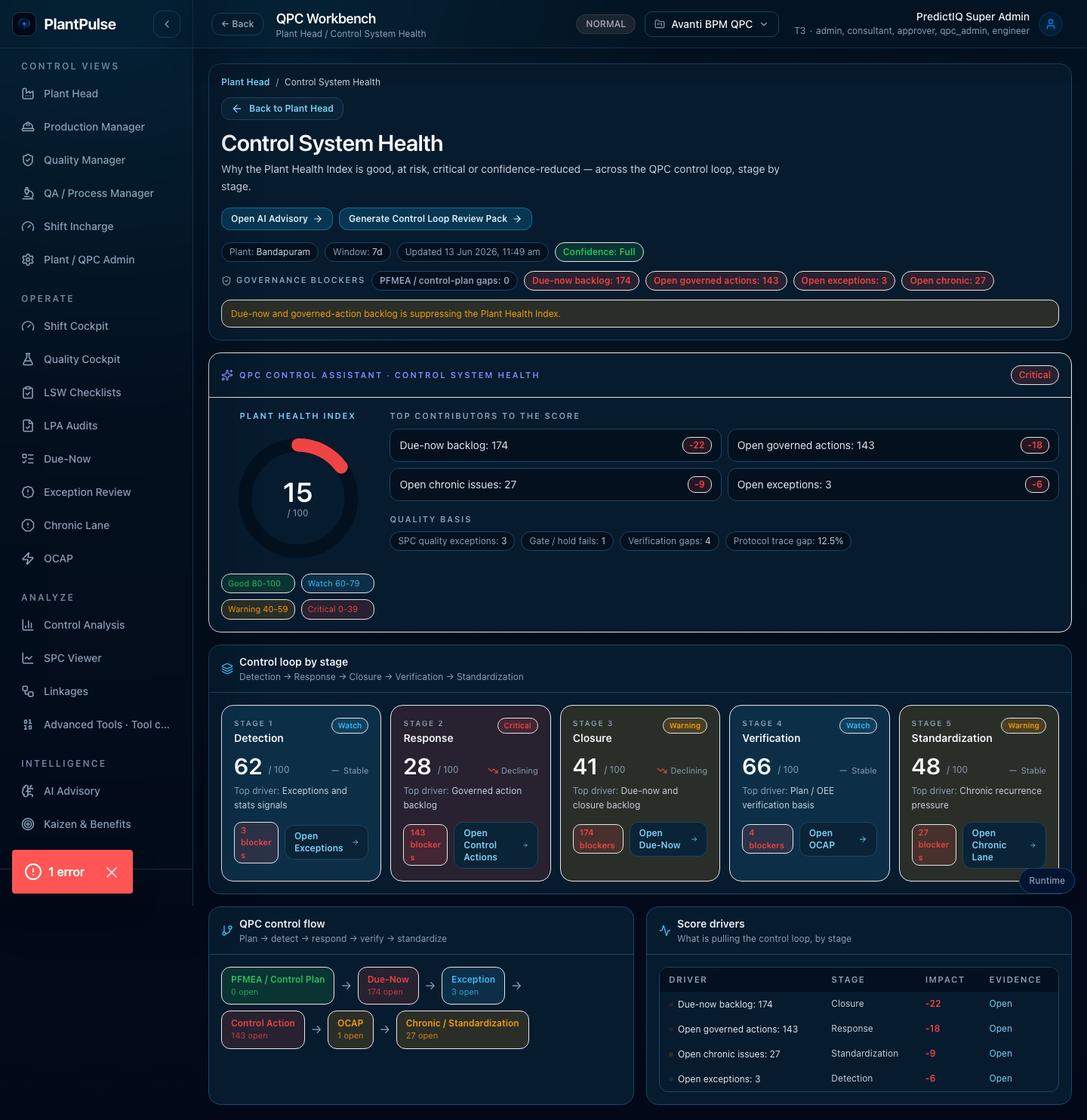Select Open governed actions: 143 chip

[x=716, y=281]
